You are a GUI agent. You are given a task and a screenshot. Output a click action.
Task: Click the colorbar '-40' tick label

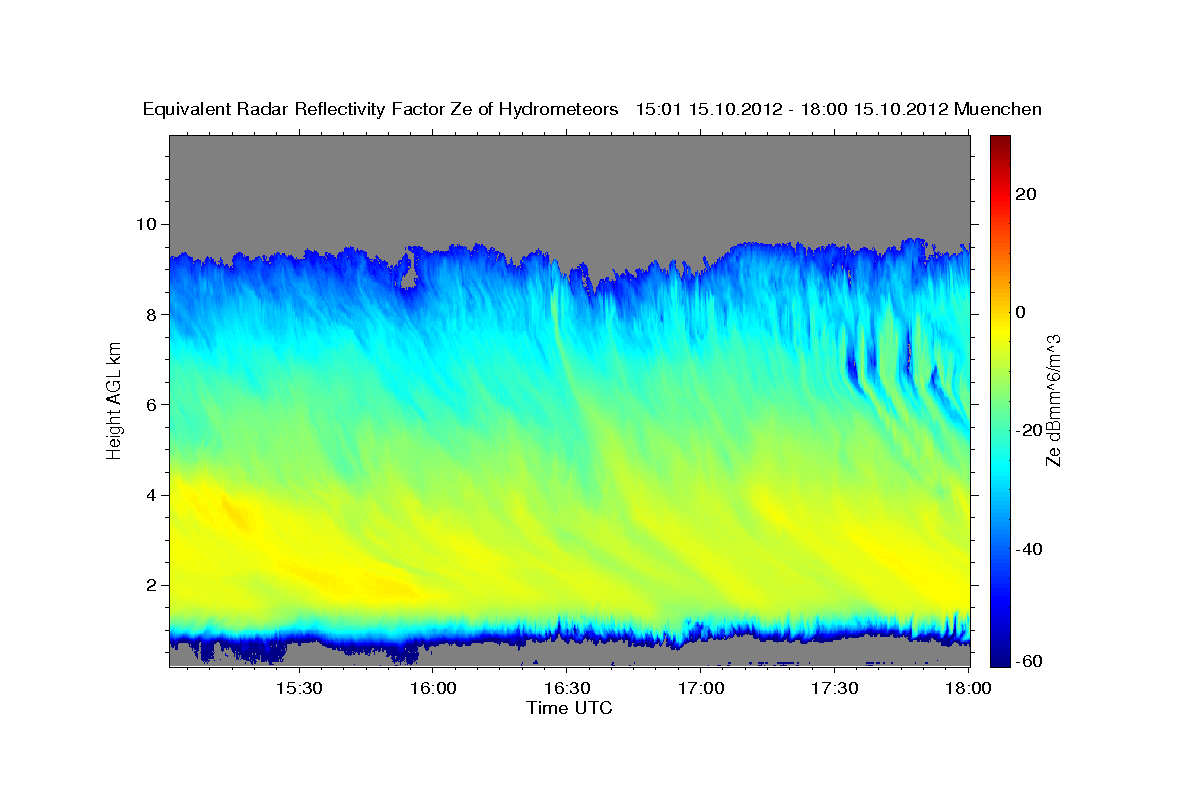coord(1031,549)
